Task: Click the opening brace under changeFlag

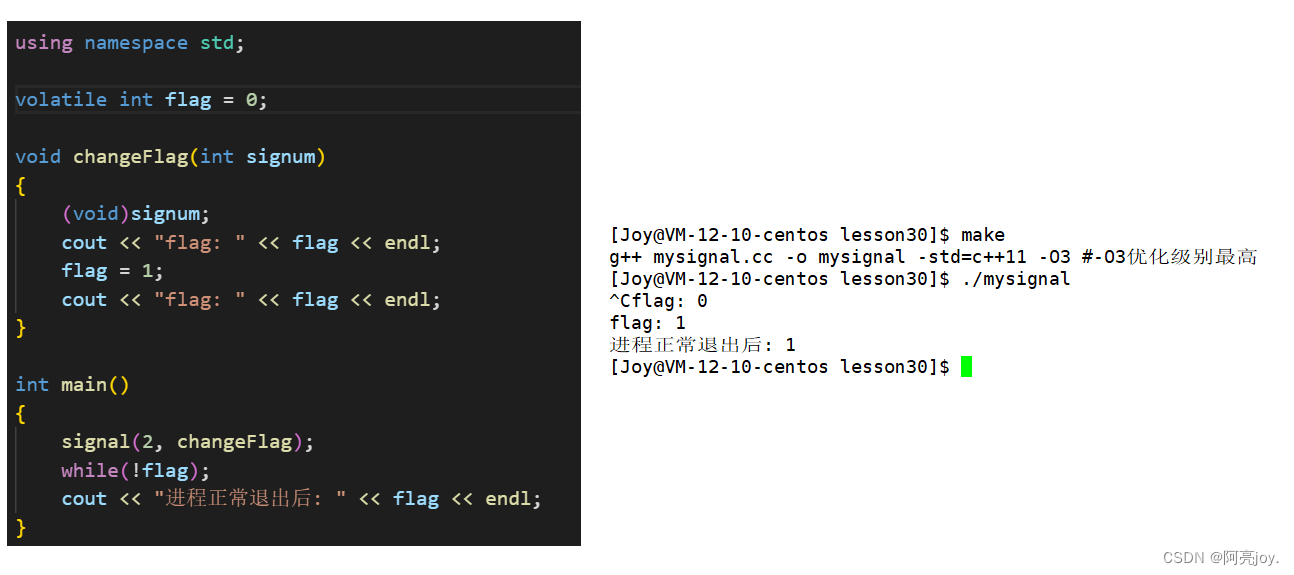Action: 21,185
